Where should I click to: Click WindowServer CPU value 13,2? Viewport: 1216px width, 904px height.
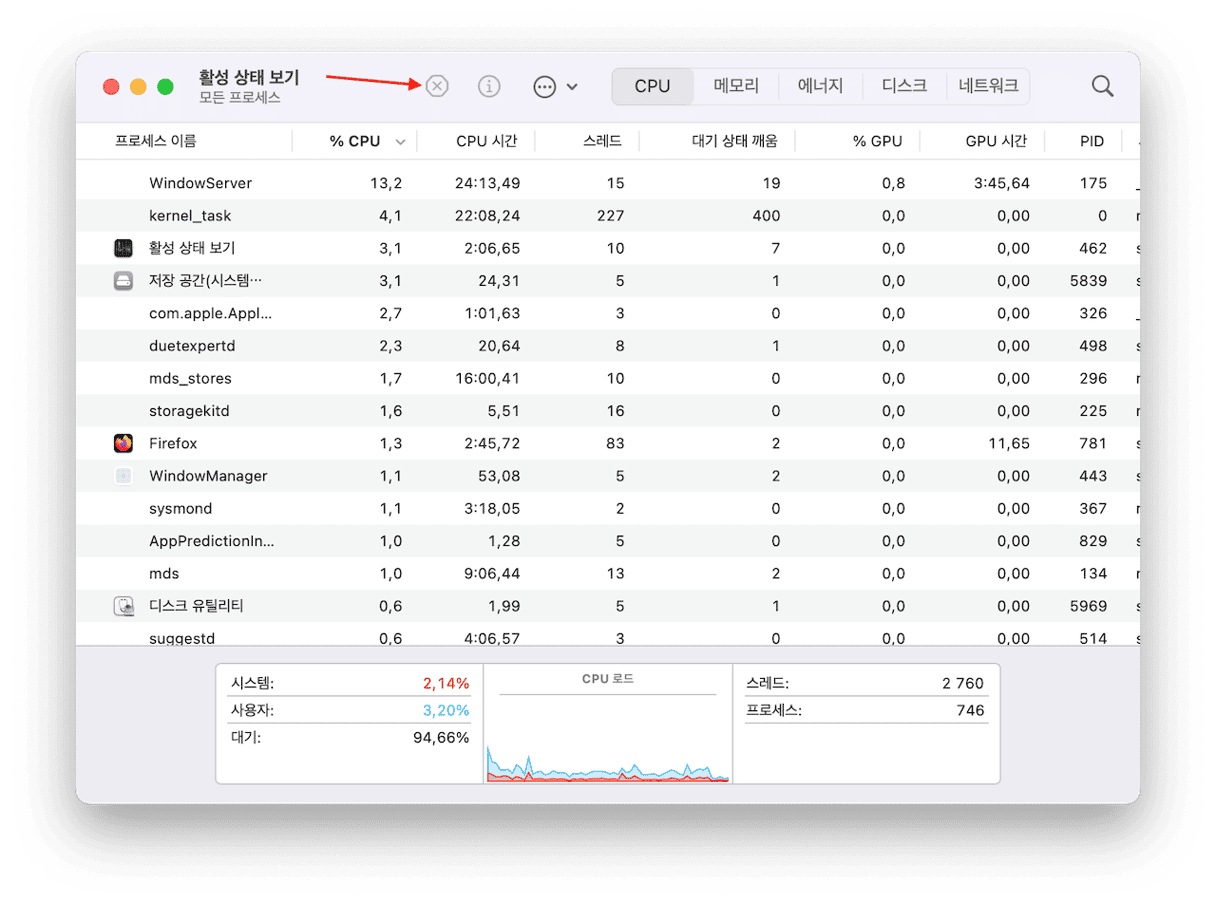coord(386,183)
